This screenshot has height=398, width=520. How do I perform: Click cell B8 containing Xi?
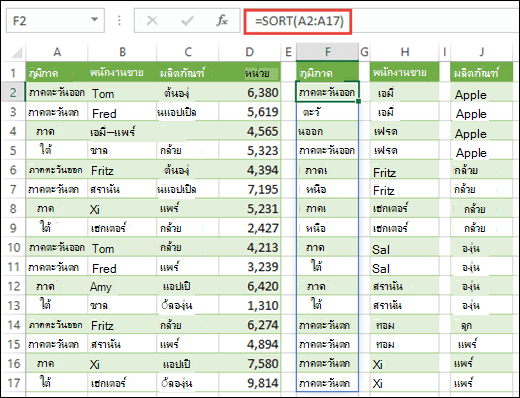click(122, 209)
